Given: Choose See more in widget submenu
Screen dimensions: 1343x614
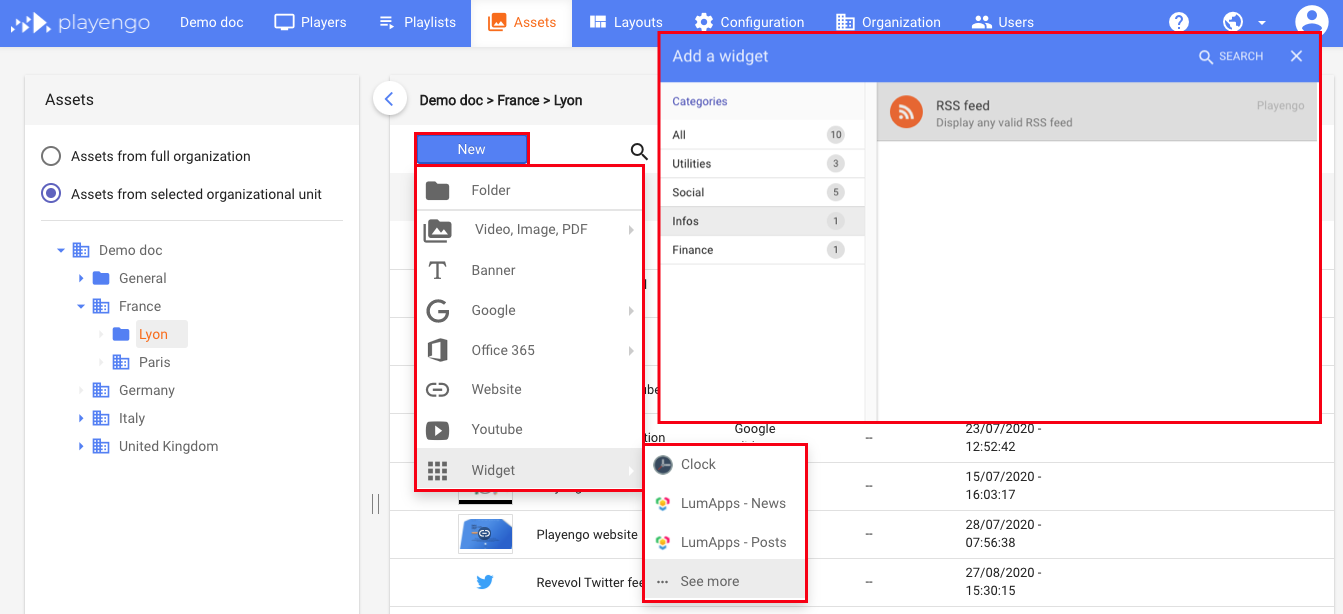Looking at the screenshot, I should click(724, 581).
